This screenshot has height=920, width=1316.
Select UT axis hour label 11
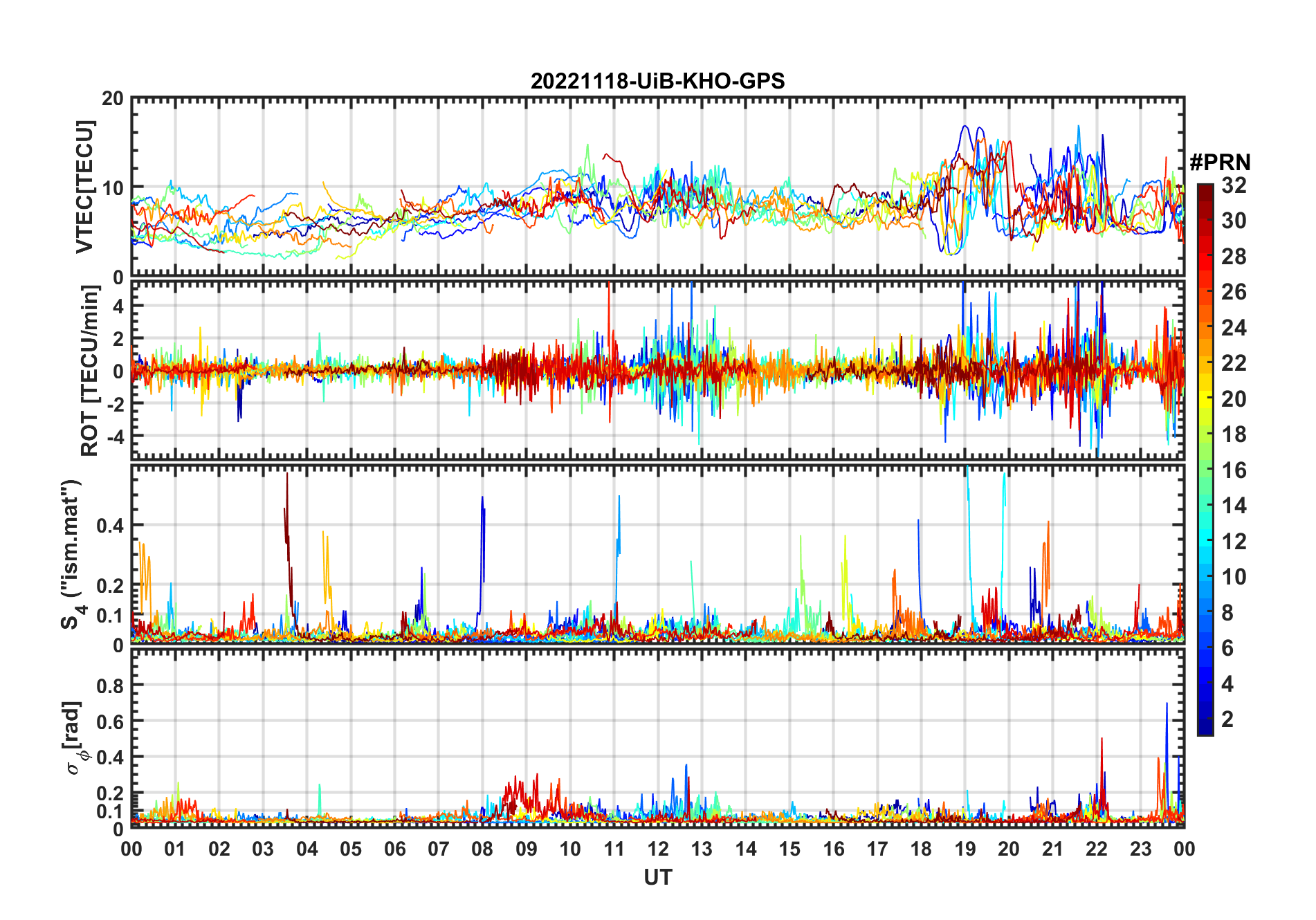coord(614,849)
